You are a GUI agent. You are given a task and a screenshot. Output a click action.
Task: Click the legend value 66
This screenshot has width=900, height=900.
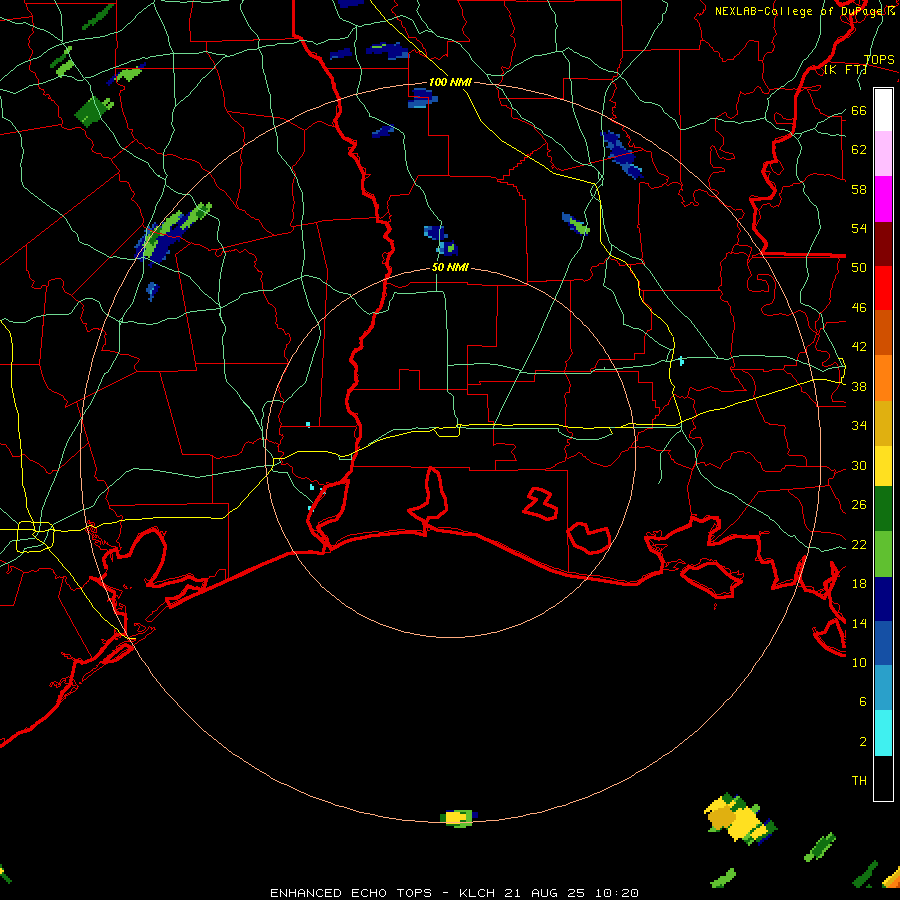point(859,110)
